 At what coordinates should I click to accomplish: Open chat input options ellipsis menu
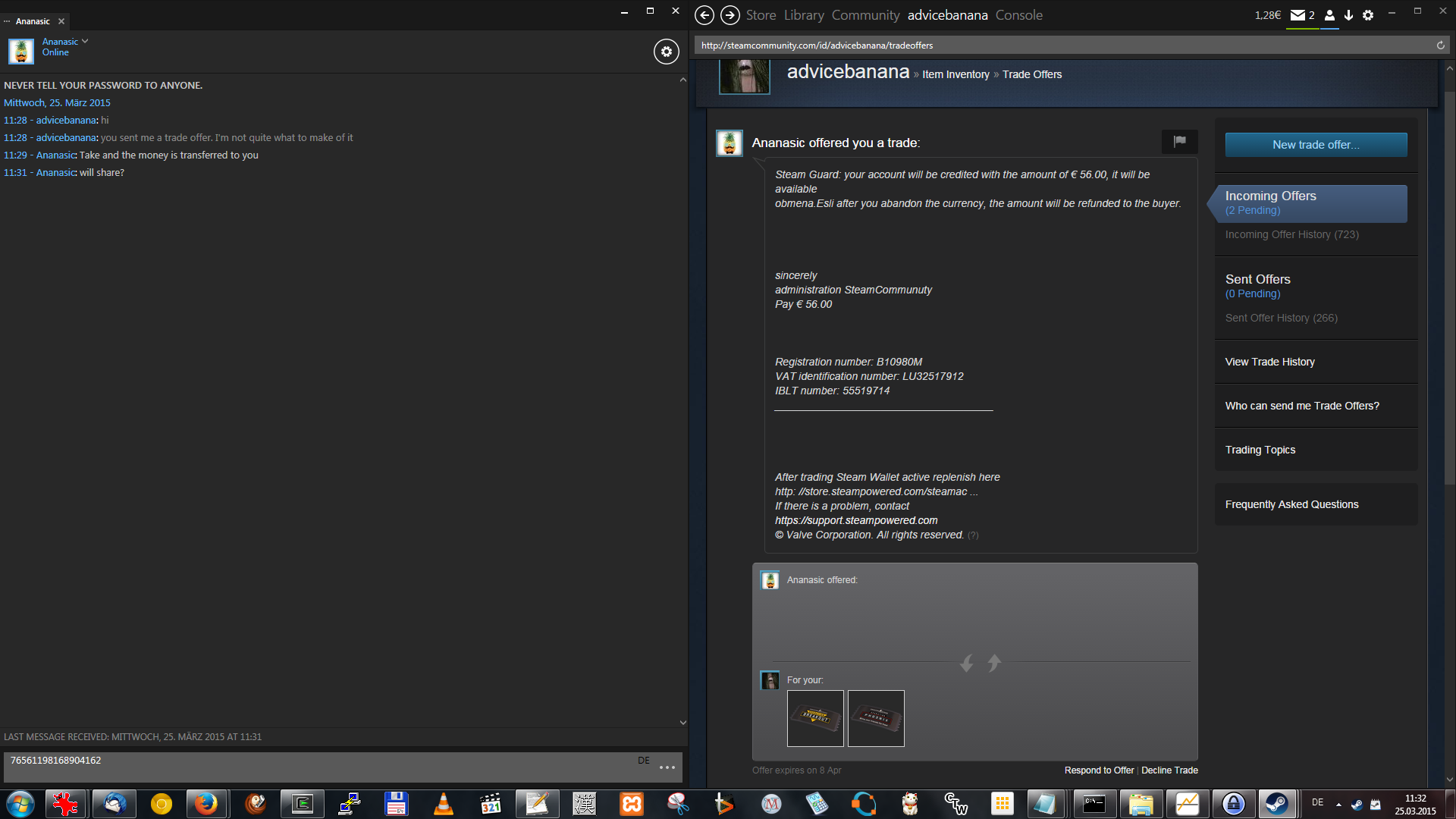click(667, 767)
